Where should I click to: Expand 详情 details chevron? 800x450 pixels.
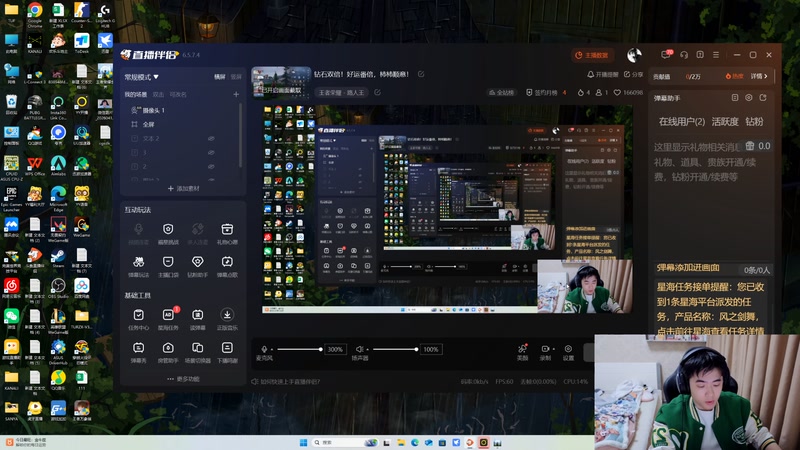point(759,76)
